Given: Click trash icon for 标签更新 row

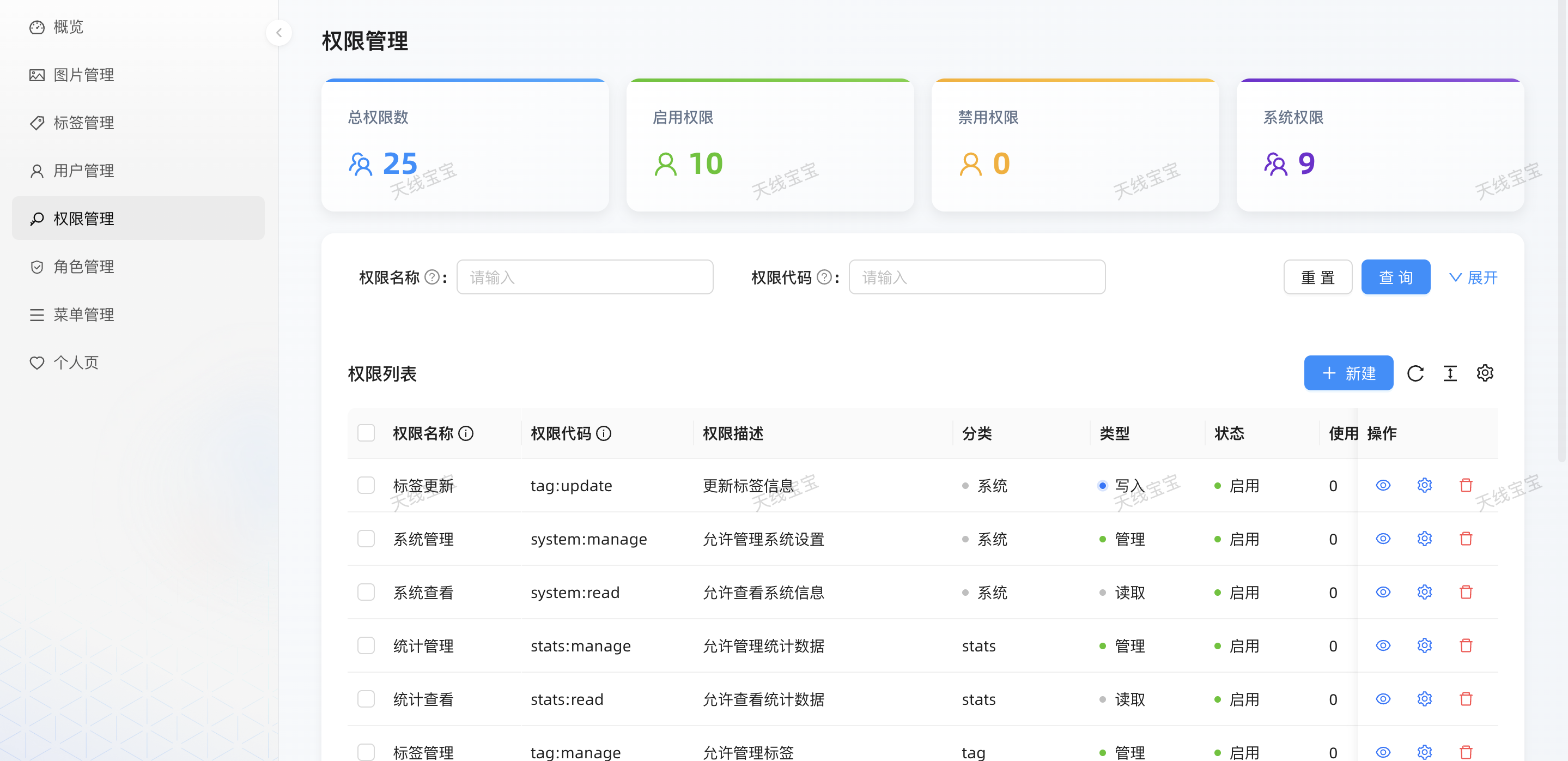Looking at the screenshot, I should [x=1466, y=485].
